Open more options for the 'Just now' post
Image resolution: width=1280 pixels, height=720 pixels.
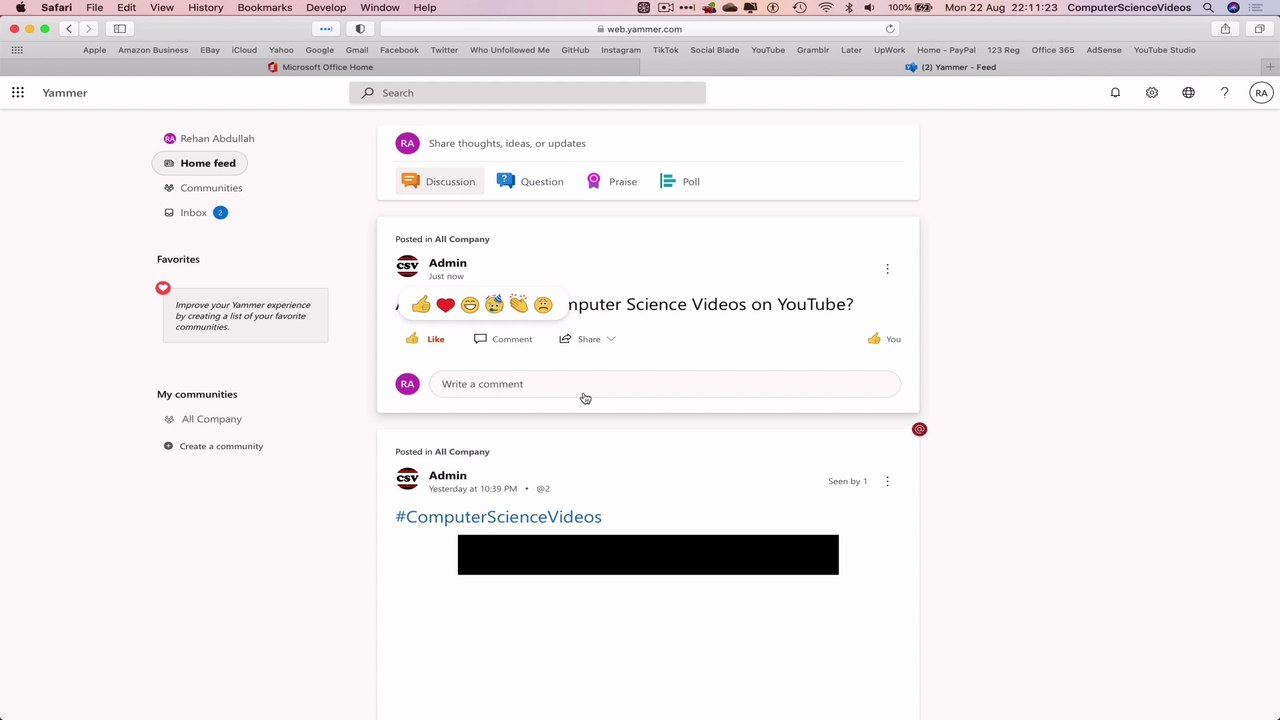point(887,269)
